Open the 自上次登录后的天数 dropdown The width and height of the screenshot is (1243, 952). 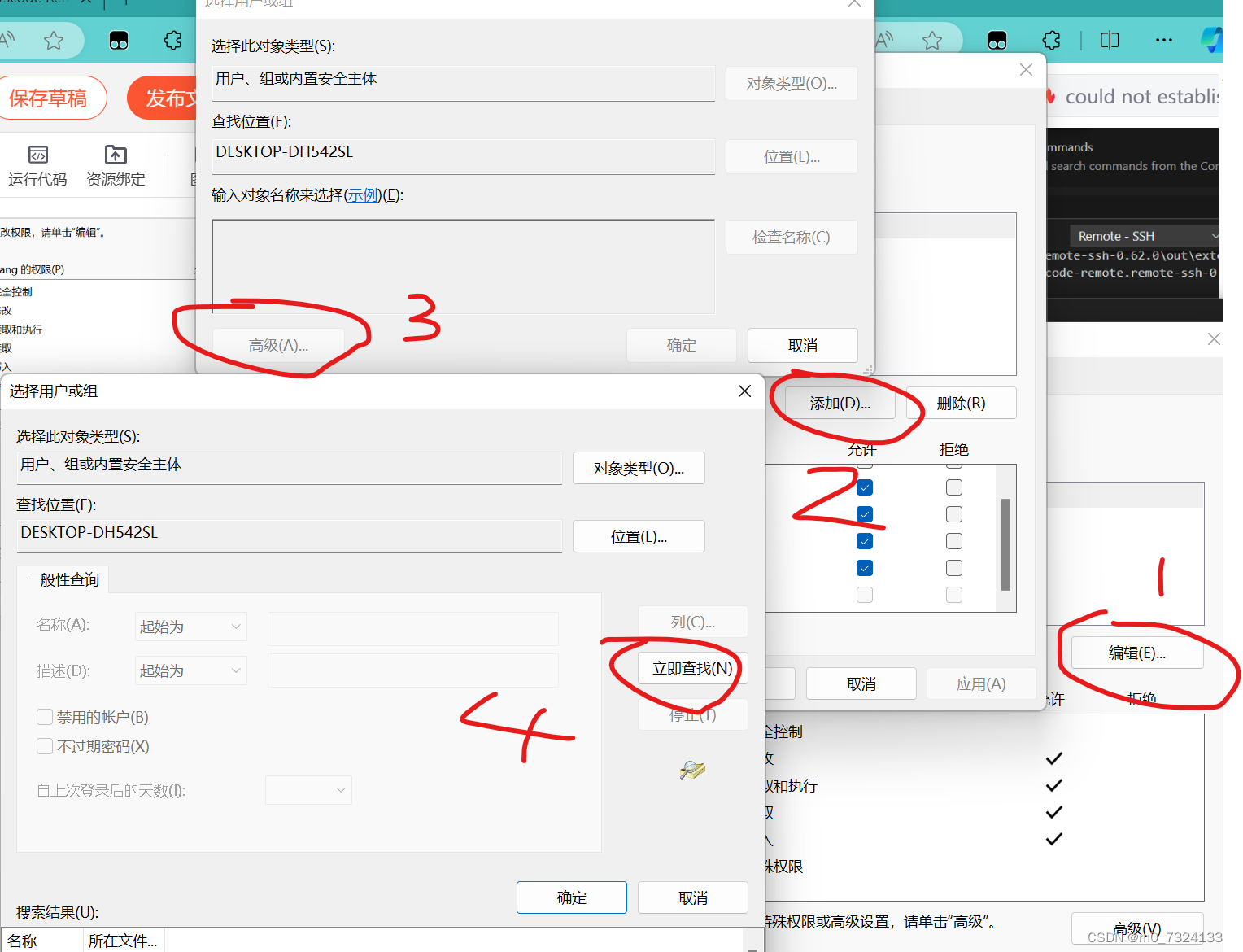[308, 790]
